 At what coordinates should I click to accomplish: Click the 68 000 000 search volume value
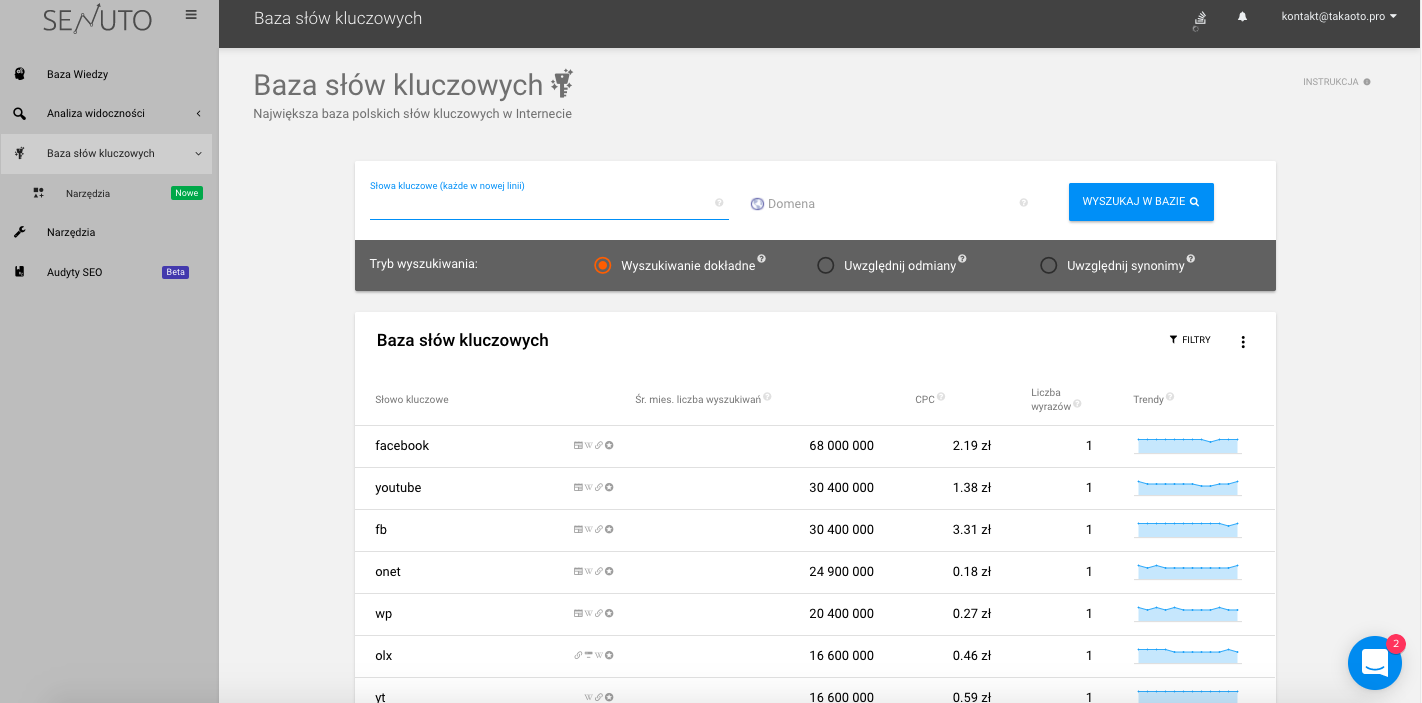pos(841,446)
